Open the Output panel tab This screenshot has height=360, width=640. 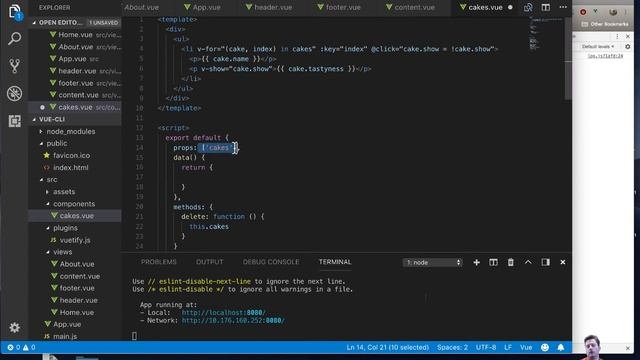click(210, 262)
